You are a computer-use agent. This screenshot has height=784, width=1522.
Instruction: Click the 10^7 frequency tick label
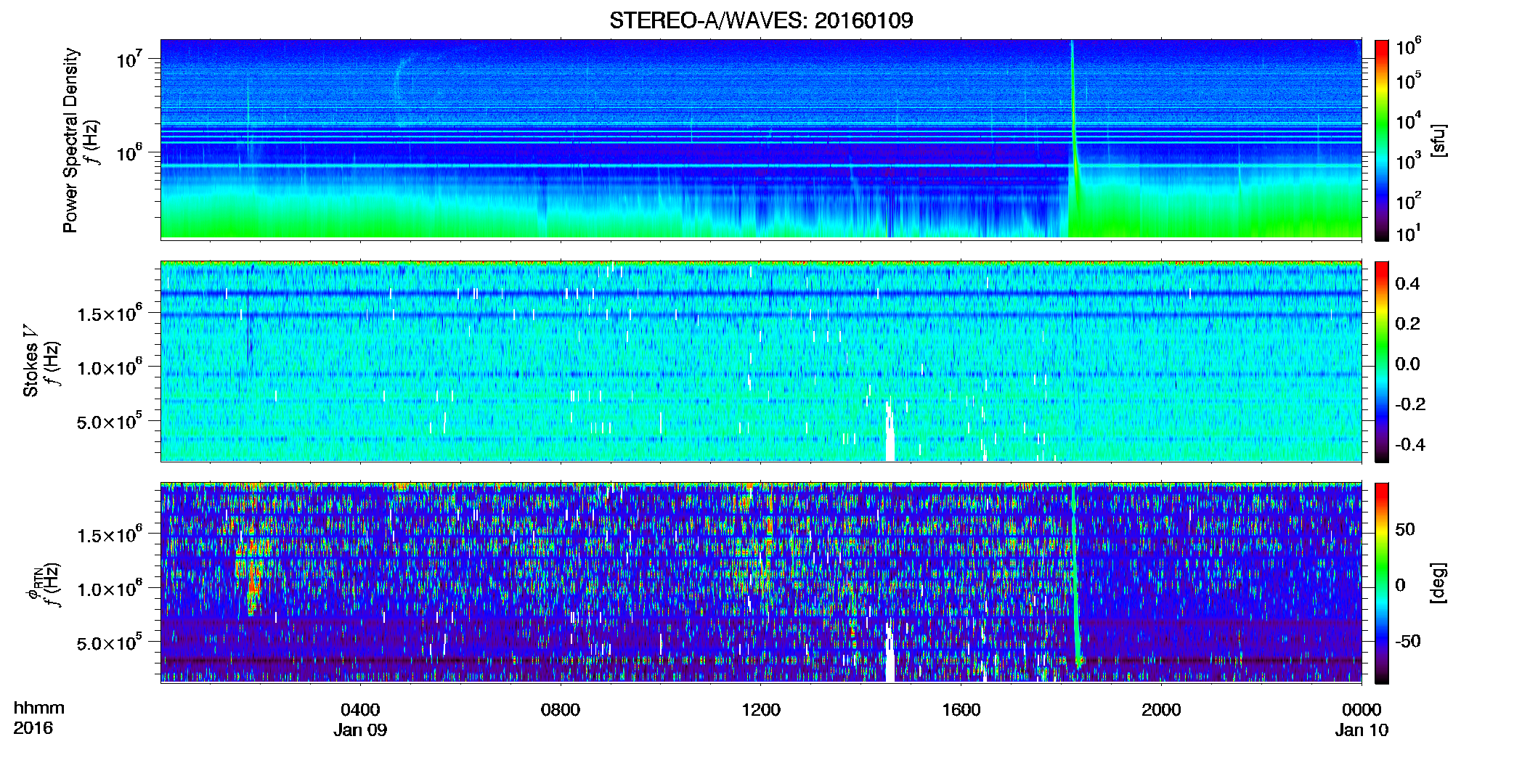[x=129, y=60]
